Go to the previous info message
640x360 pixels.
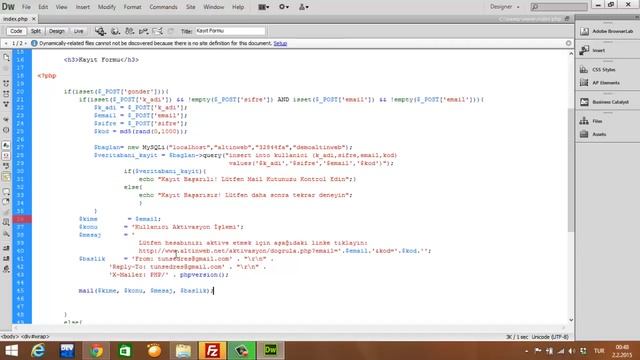pyautogui.click(x=6, y=43)
